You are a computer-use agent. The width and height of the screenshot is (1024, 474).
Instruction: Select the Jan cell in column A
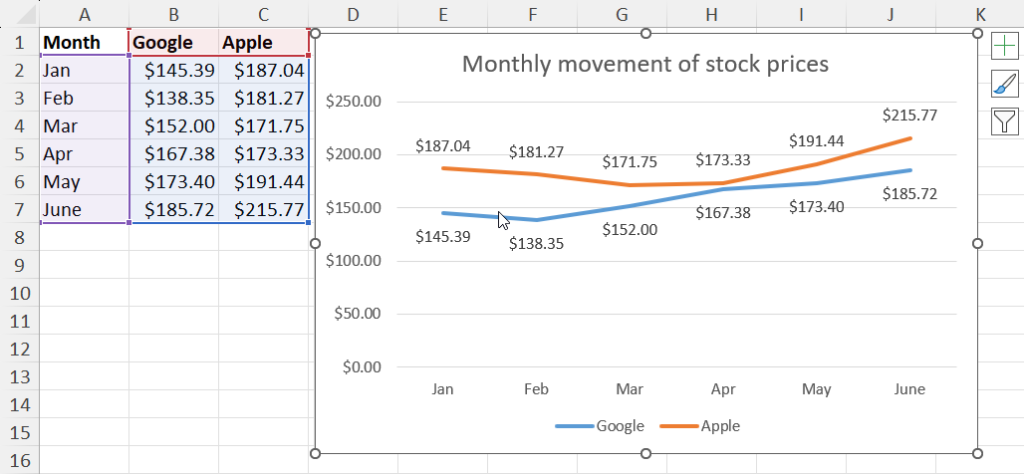point(84,70)
